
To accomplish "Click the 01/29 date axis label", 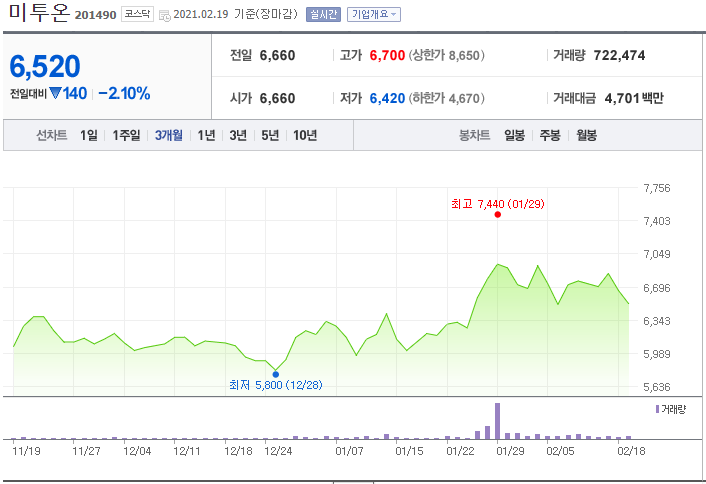I will coord(510,451).
